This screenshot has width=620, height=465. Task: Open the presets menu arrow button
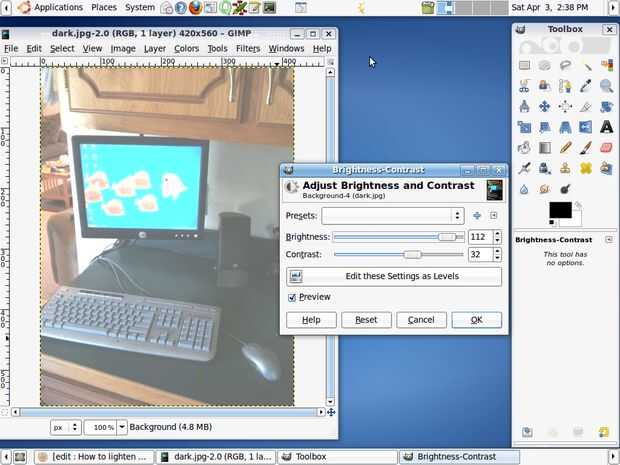493,215
